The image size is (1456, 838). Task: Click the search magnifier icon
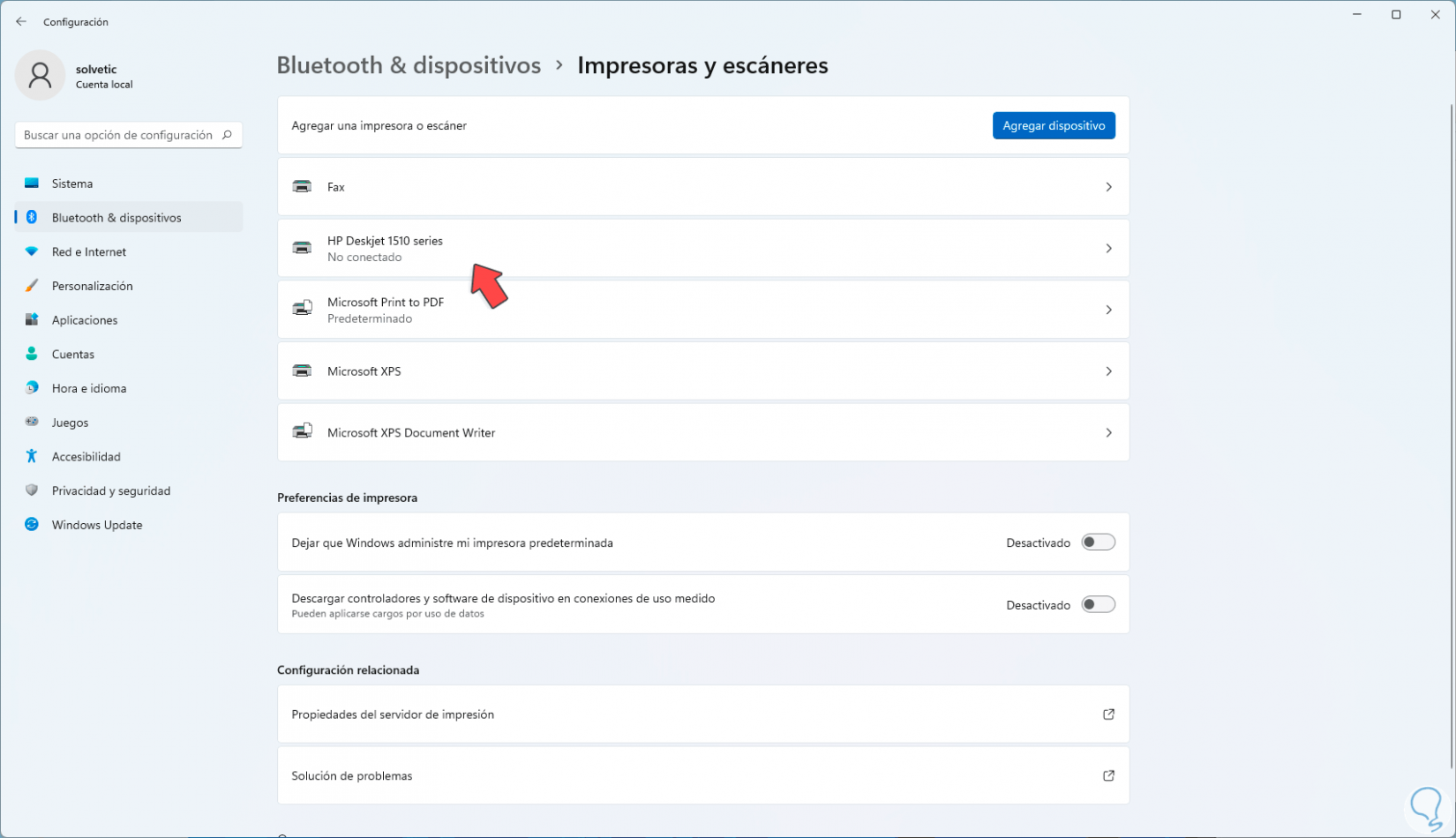227,135
